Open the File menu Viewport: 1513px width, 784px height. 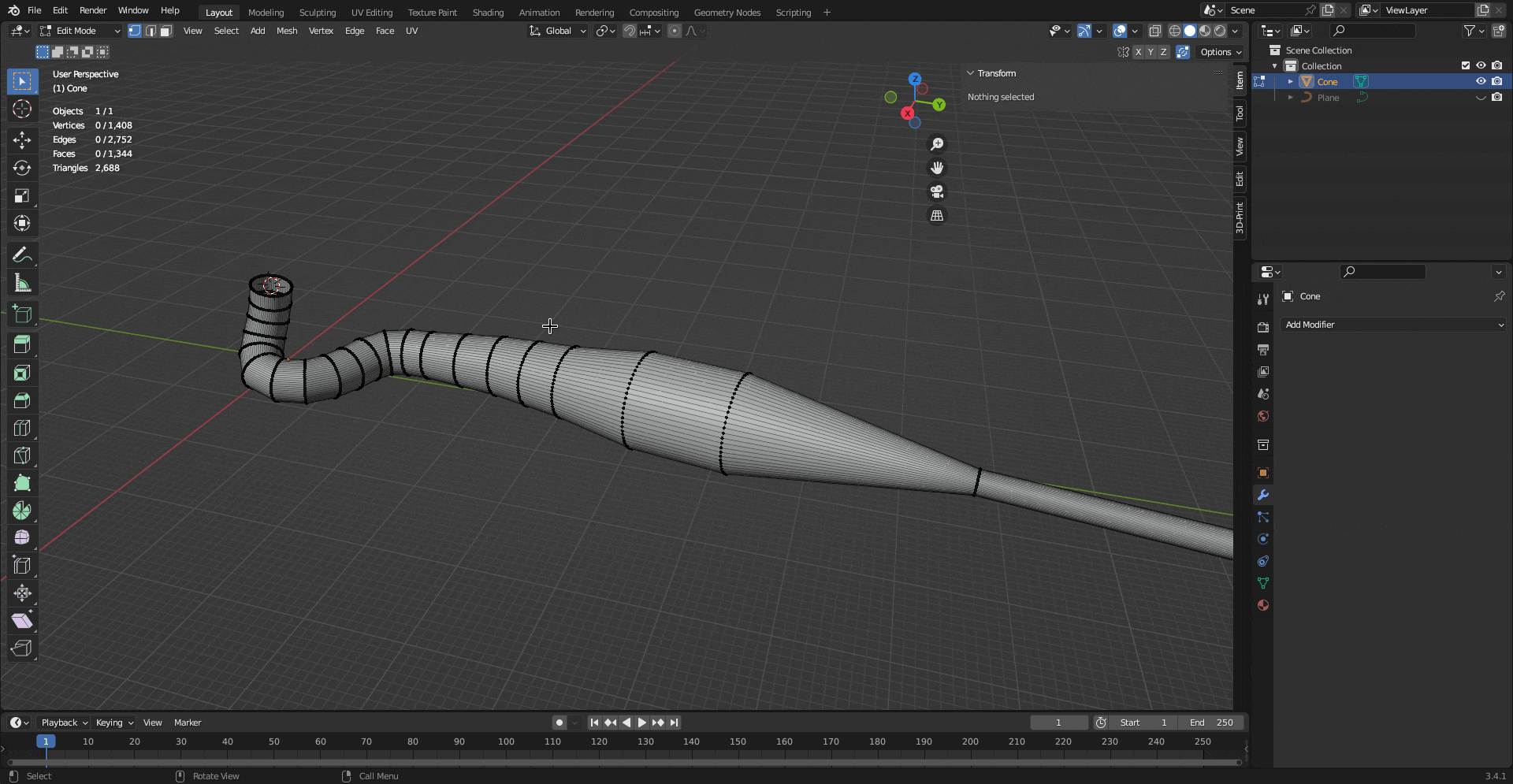(x=35, y=10)
